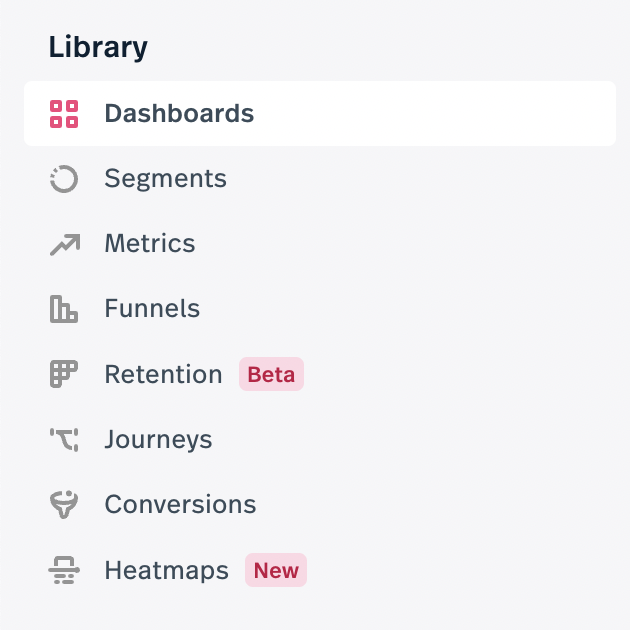Image resolution: width=630 pixels, height=630 pixels.
Task: Open the Retention label
Action: click(164, 374)
